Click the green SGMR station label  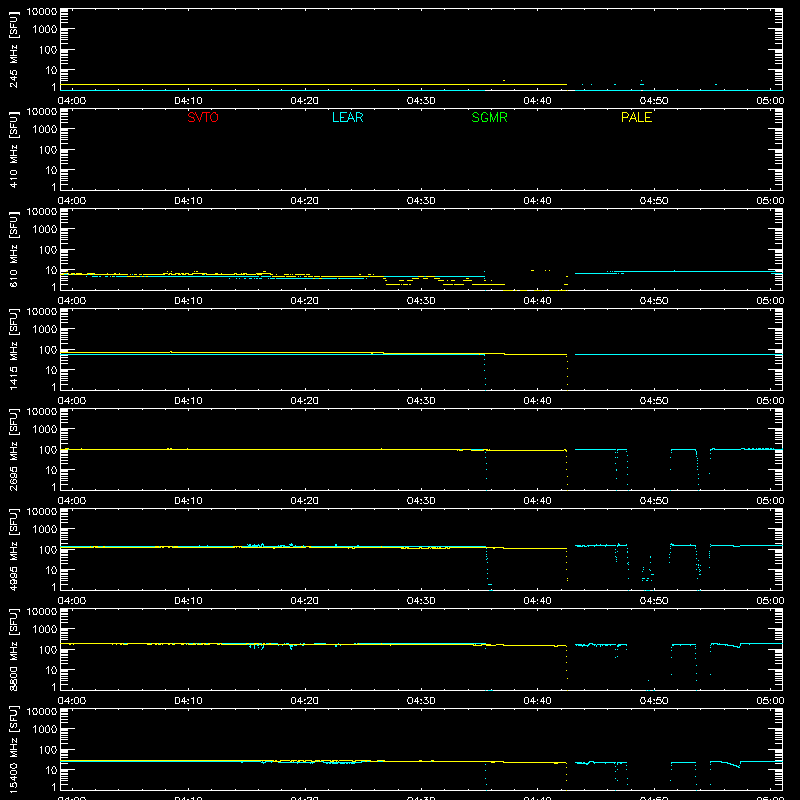click(x=489, y=117)
